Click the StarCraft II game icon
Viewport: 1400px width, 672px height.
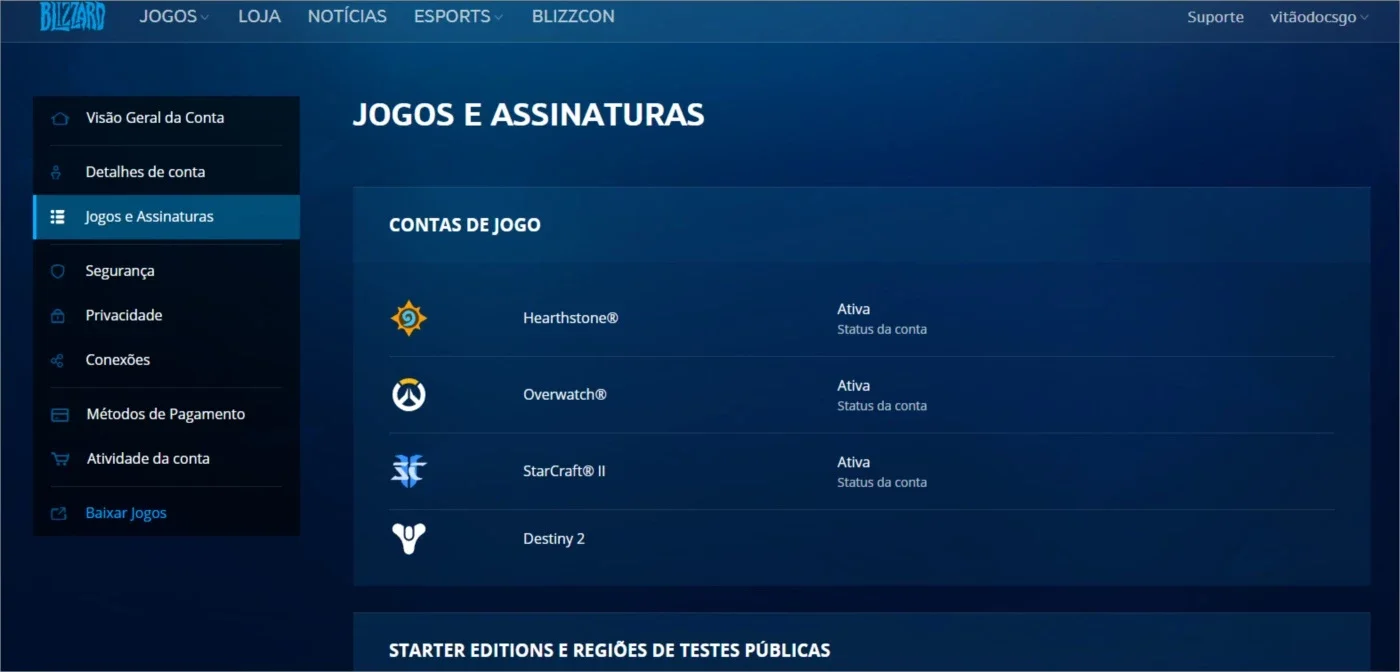coord(408,471)
